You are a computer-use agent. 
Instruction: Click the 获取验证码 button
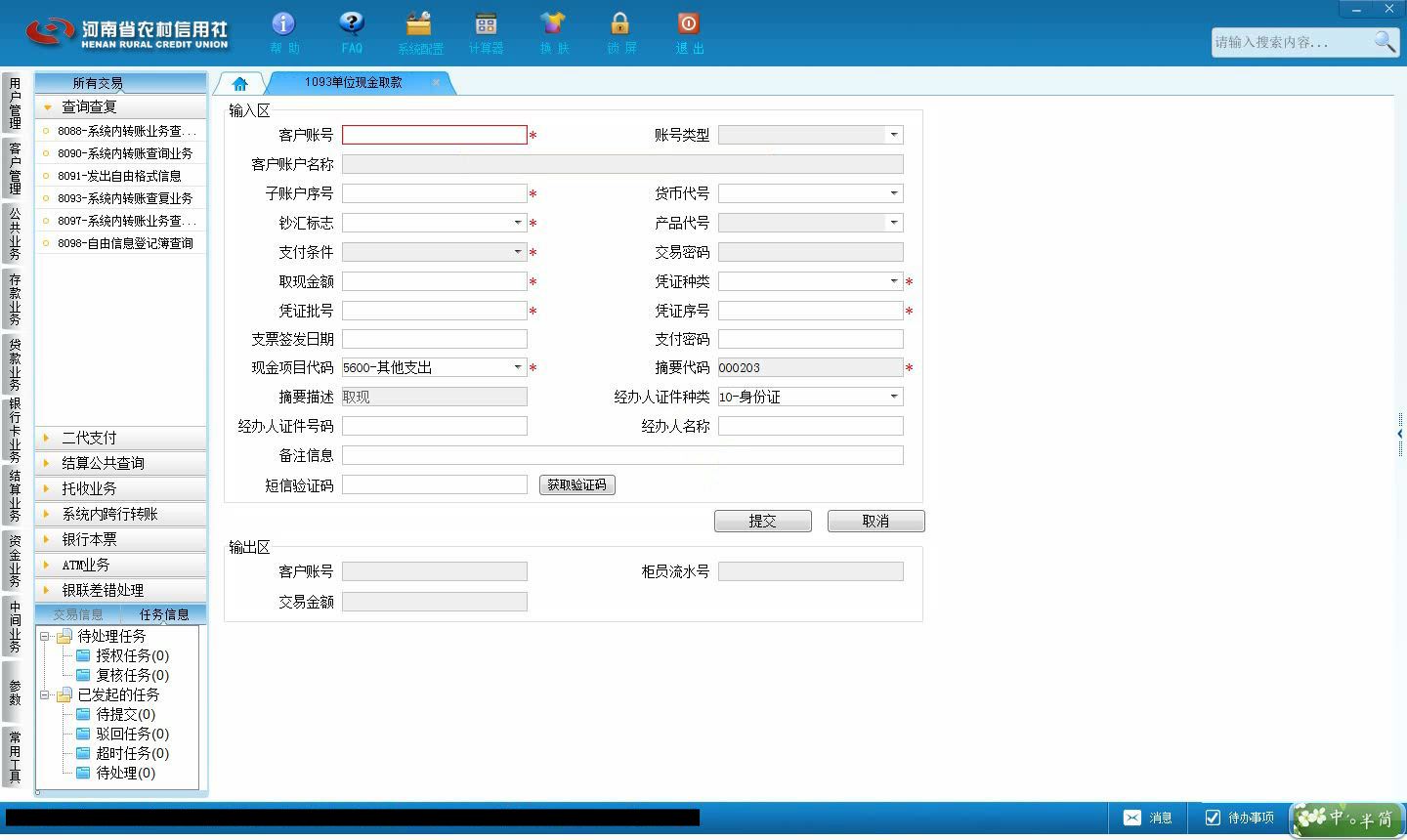coord(577,484)
